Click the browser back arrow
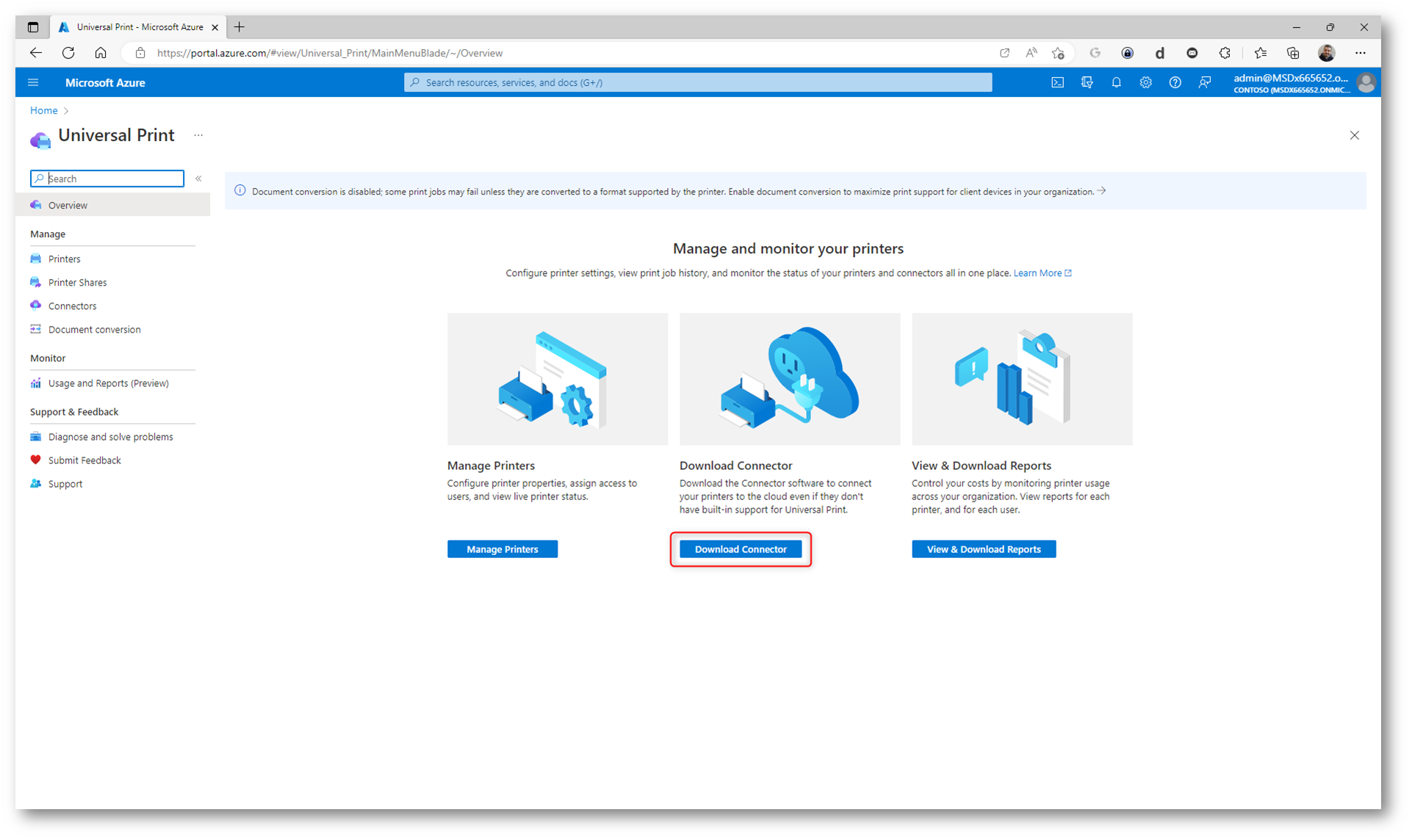 click(35, 53)
